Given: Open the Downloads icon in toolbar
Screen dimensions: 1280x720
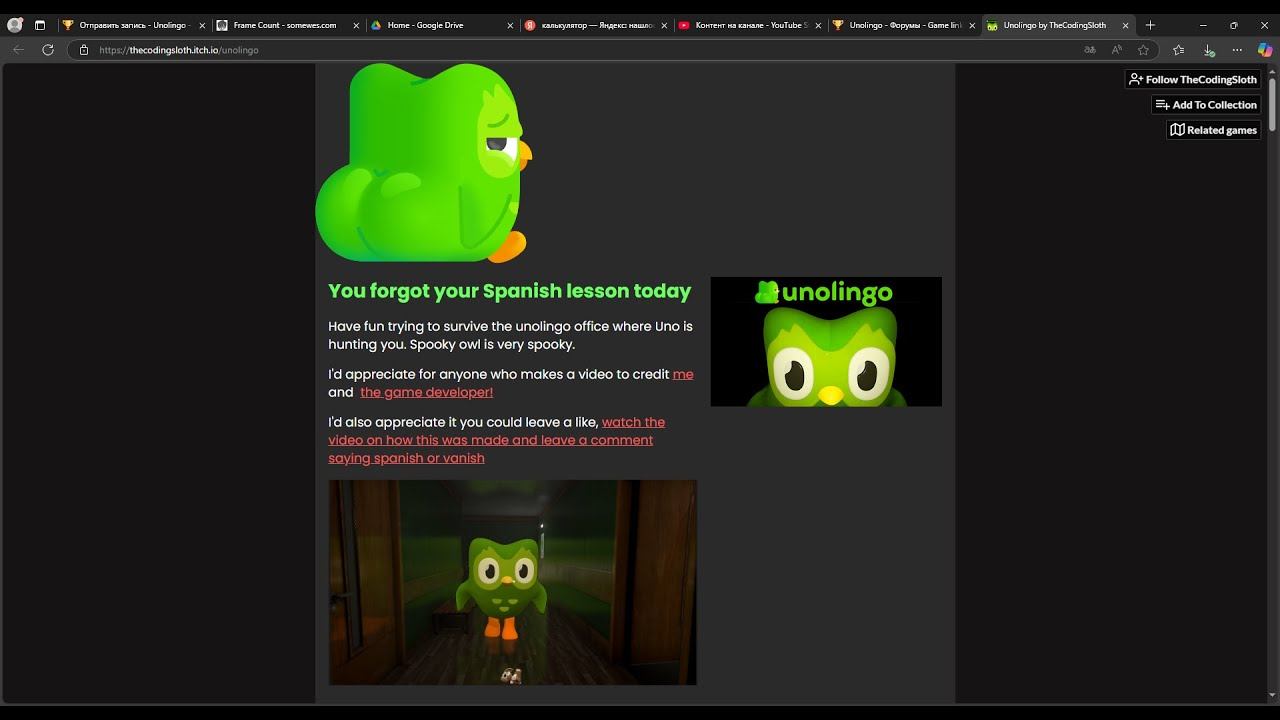Looking at the screenshot, I should point(1209,50).
